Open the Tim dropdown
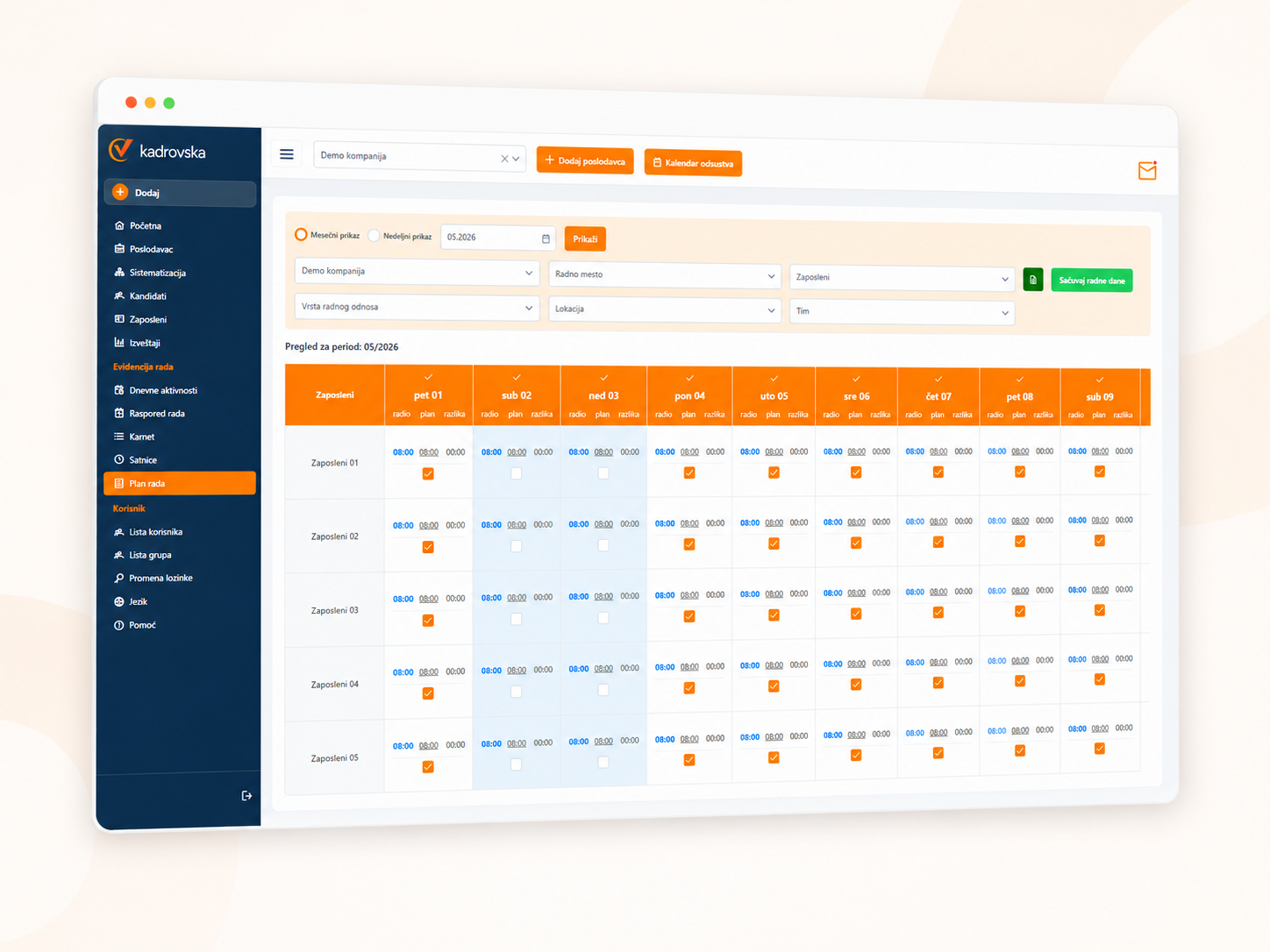Image resolution: width=1270 pixels, height=952 pixels. pos(903,312)
